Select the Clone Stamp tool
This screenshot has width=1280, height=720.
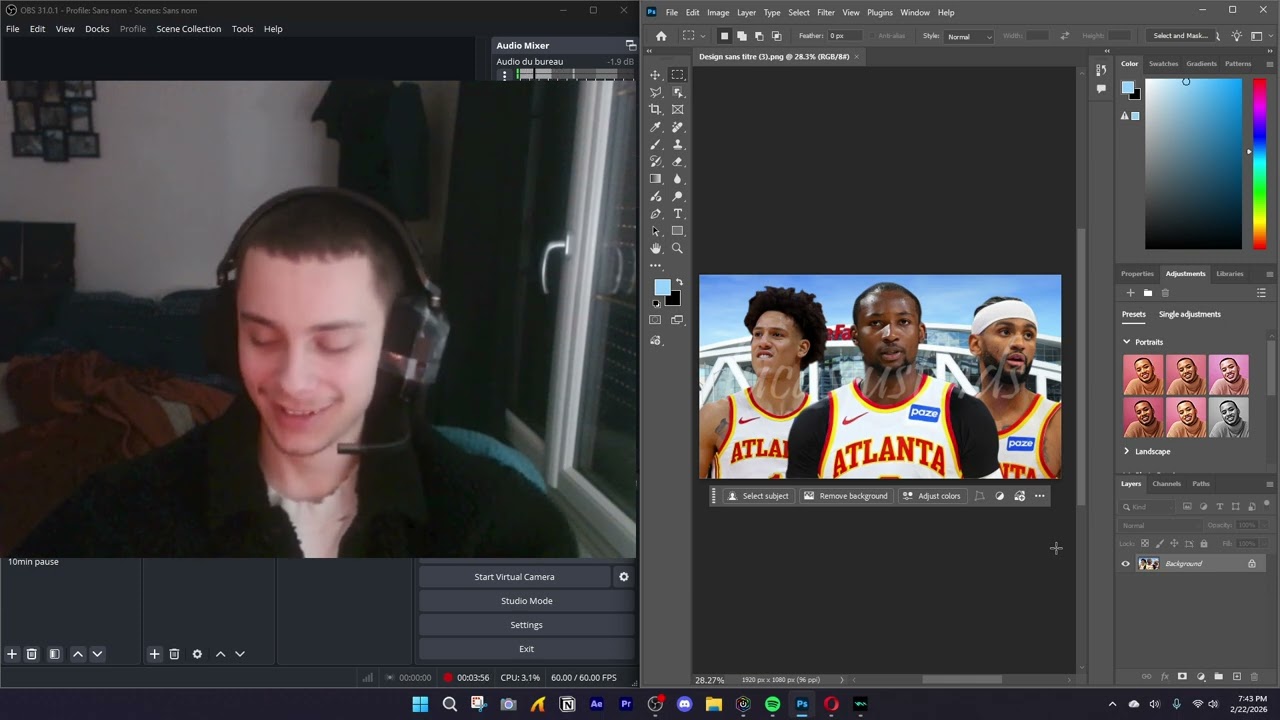tap(678, 144)
